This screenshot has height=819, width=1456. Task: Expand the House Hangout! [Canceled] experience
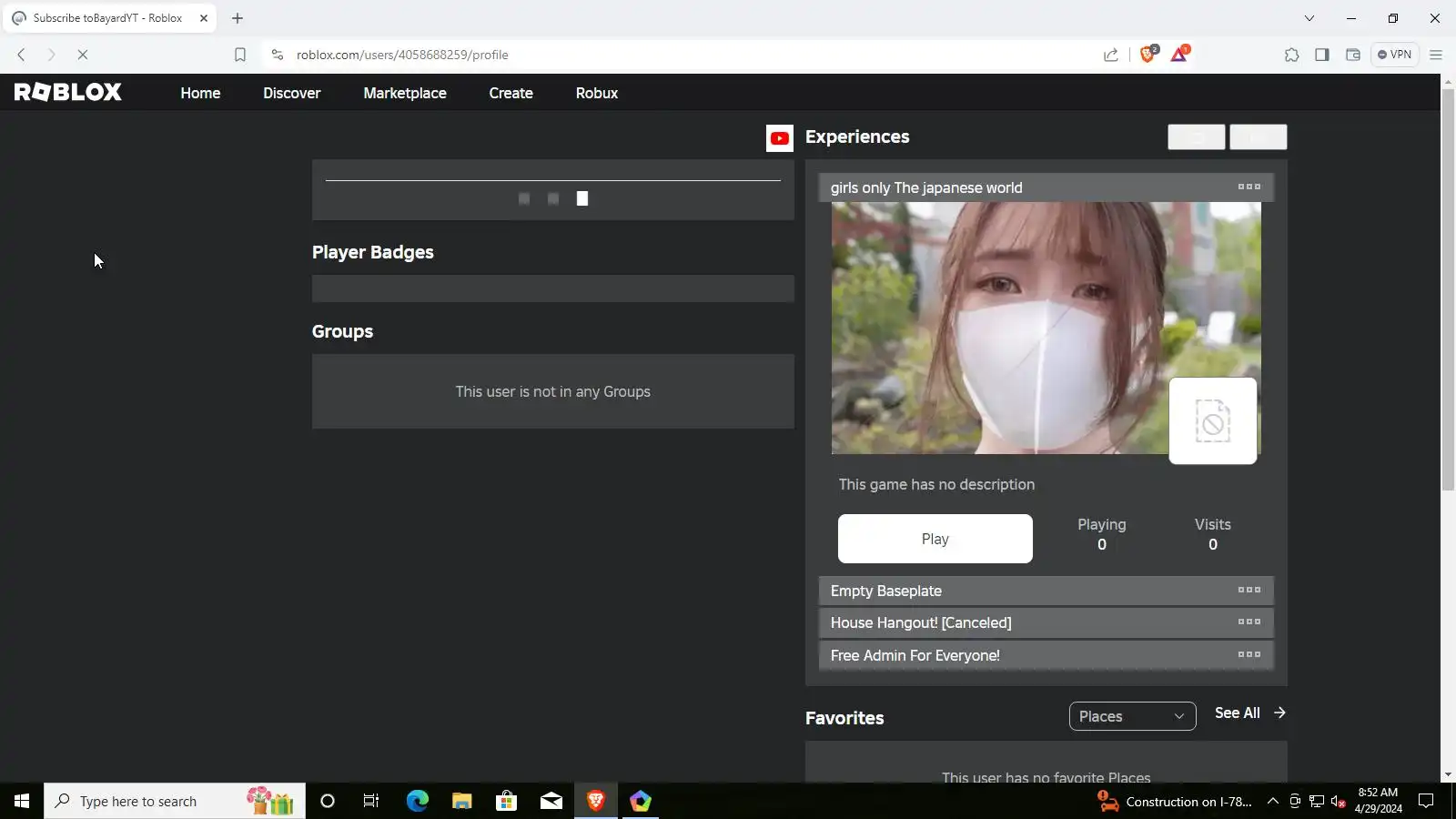coord(1046,622)
